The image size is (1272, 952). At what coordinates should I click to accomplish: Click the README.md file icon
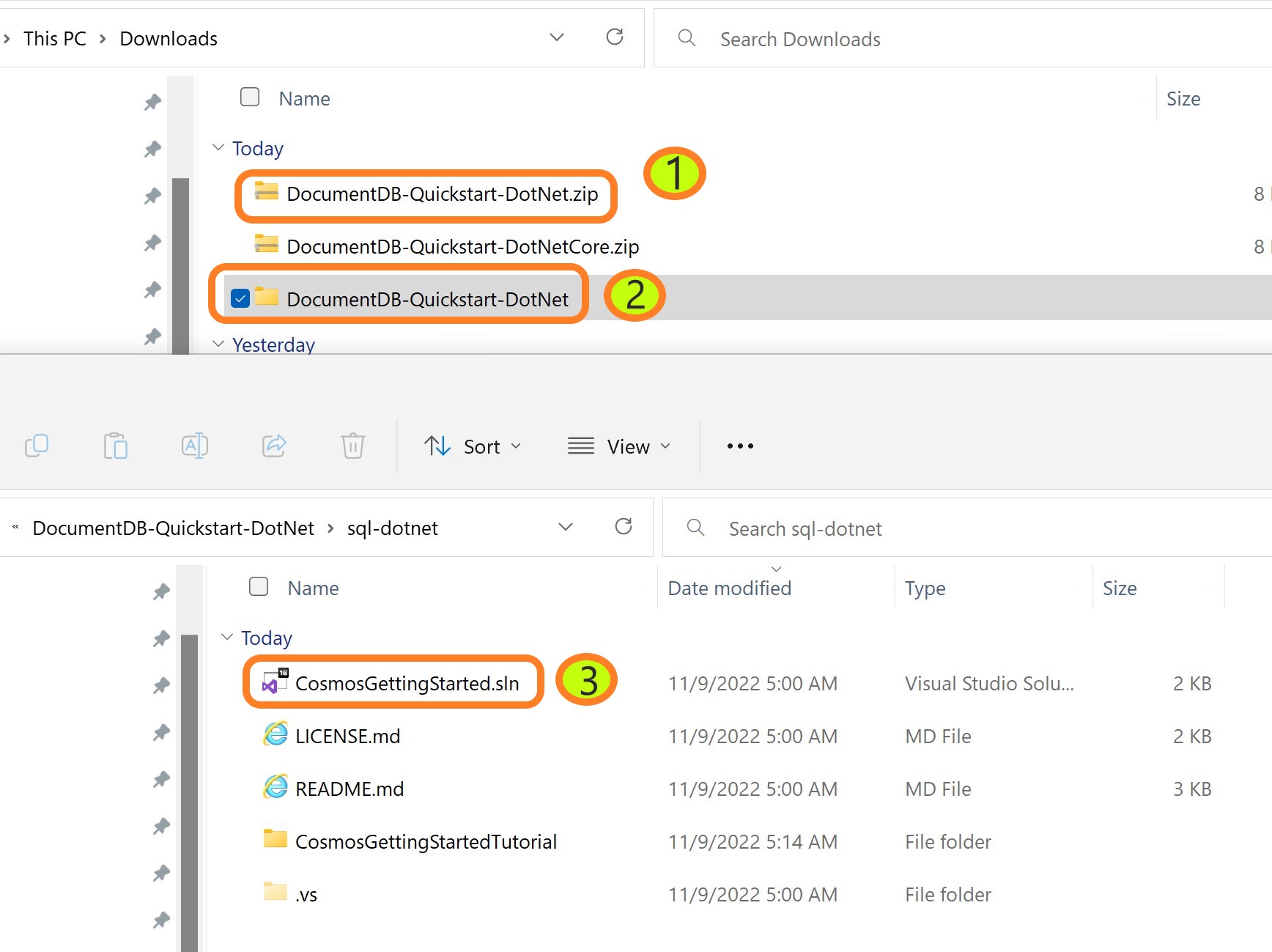point(276,787)
